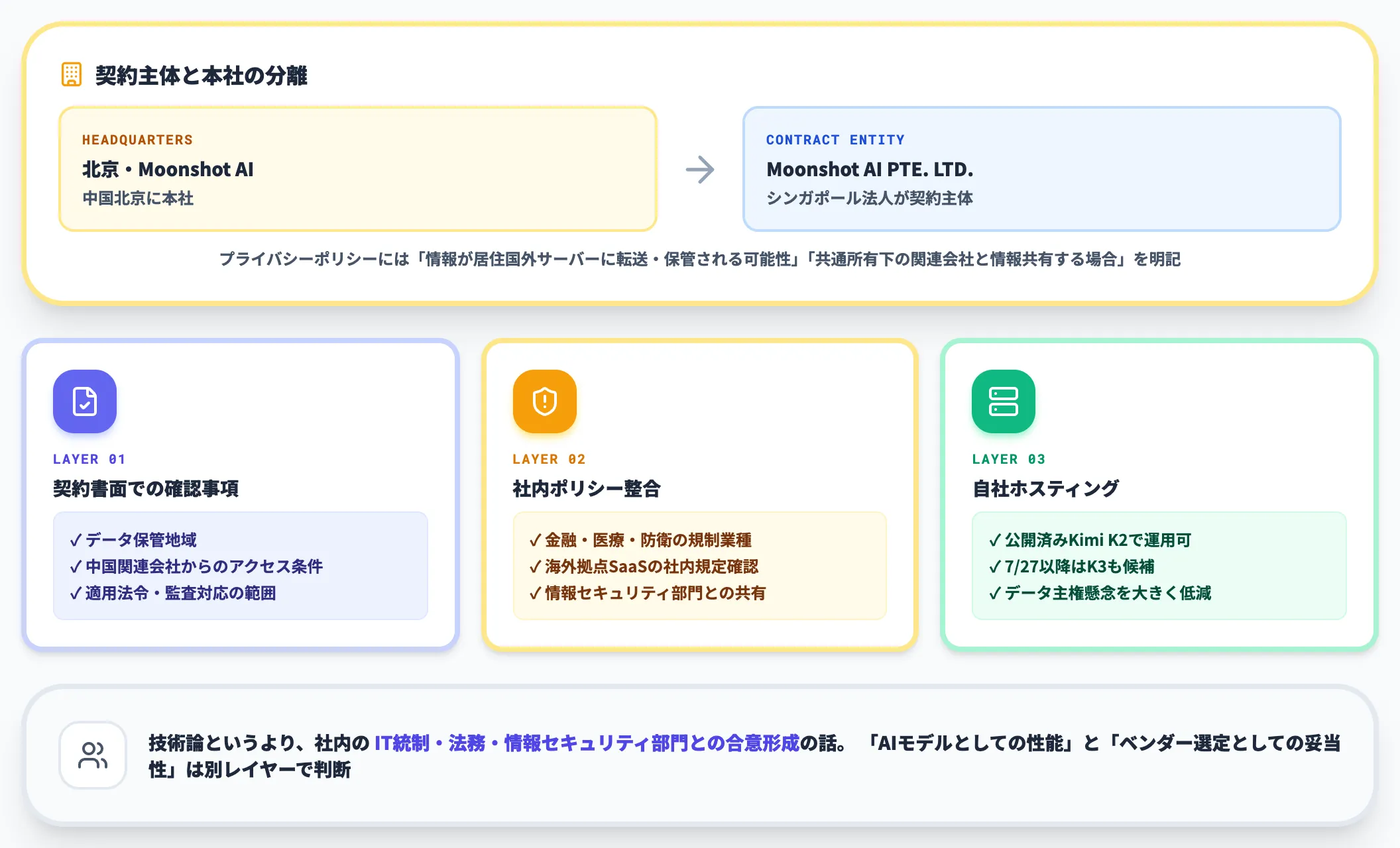The width and height of the screenshot is (1400, 848).
Task: Click the highlighted phrase IT統制・法務・情報セキュリティ部門との合意形成
Action: click(x=587, y=743)
